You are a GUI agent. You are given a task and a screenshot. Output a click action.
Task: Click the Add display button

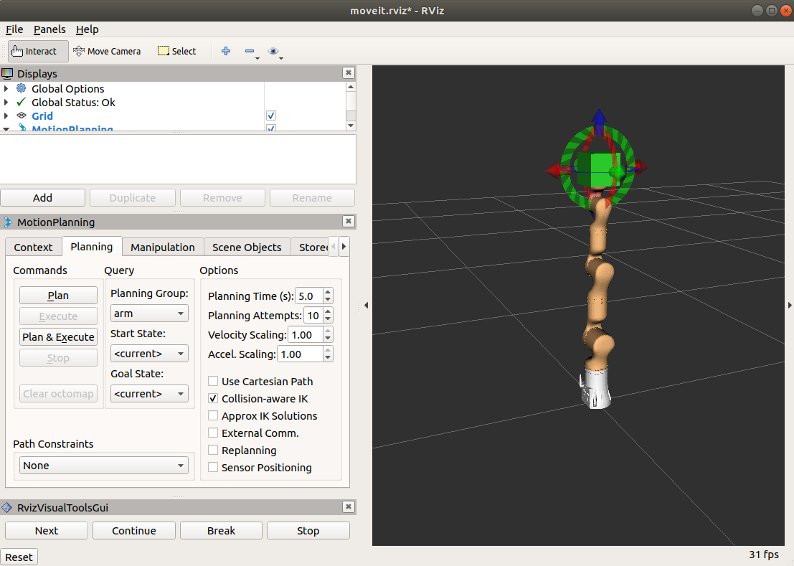pos(43,198)
